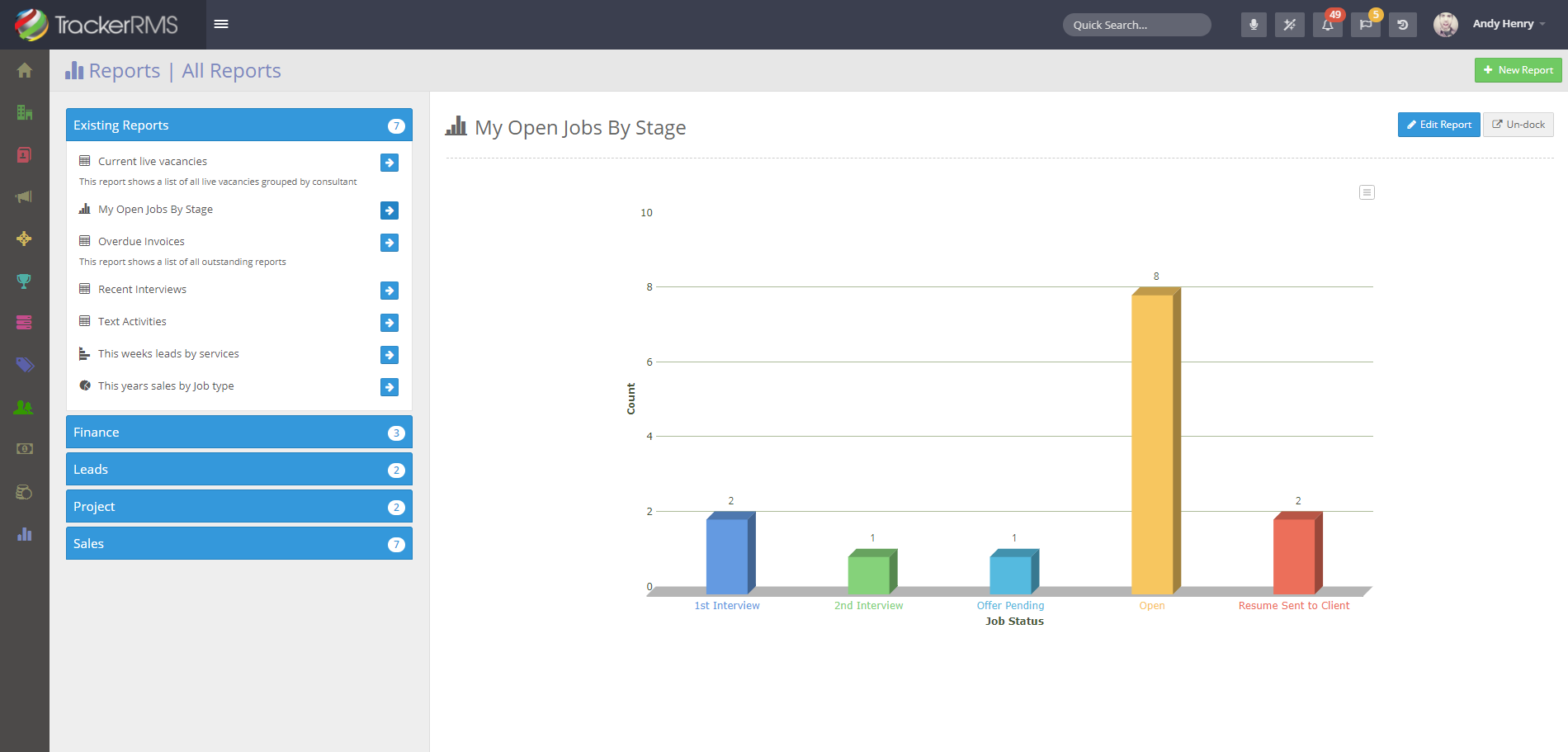Image resolution: width=1568 pixels, height=752 pixels.
Task: Open the coins stack sidebar icon
Action: click(x=25, y=492)
